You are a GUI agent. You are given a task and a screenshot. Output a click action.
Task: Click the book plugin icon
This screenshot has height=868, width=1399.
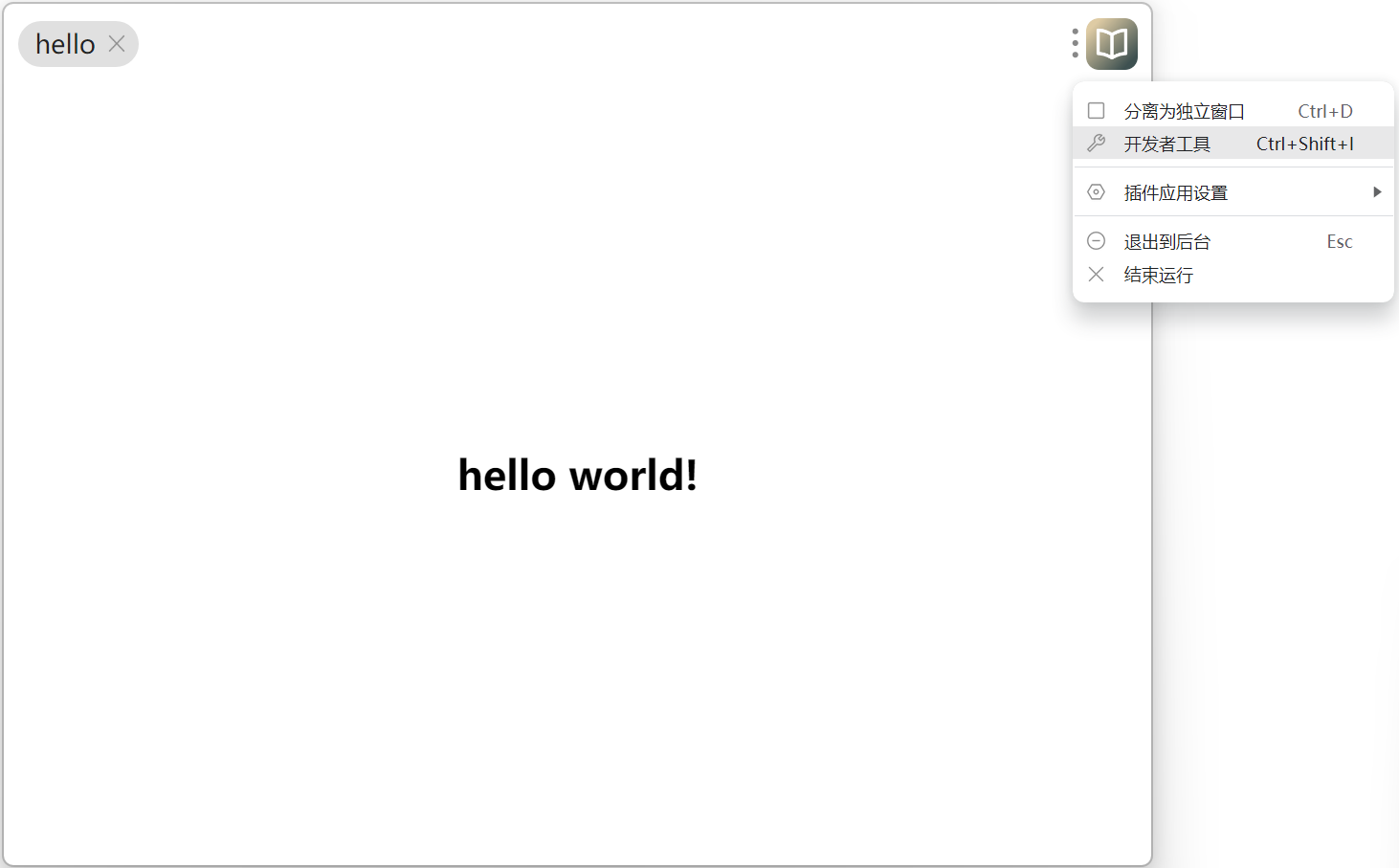[1110, 43]
